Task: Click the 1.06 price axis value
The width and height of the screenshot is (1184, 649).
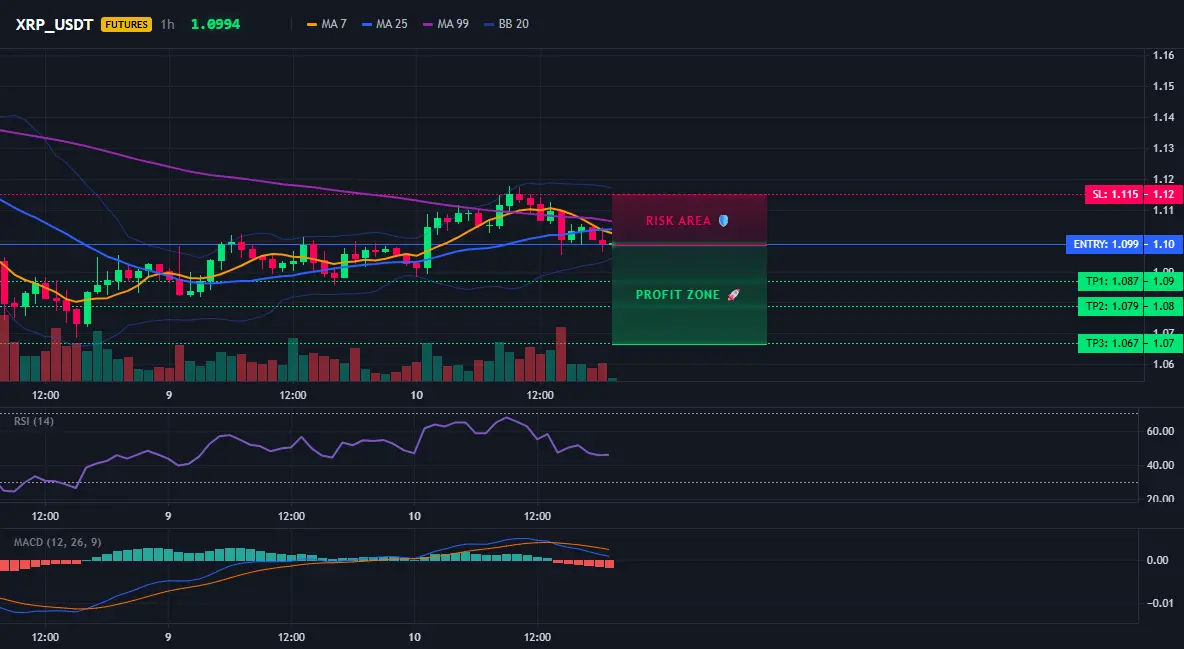Action: click(x=1164, y=364)
